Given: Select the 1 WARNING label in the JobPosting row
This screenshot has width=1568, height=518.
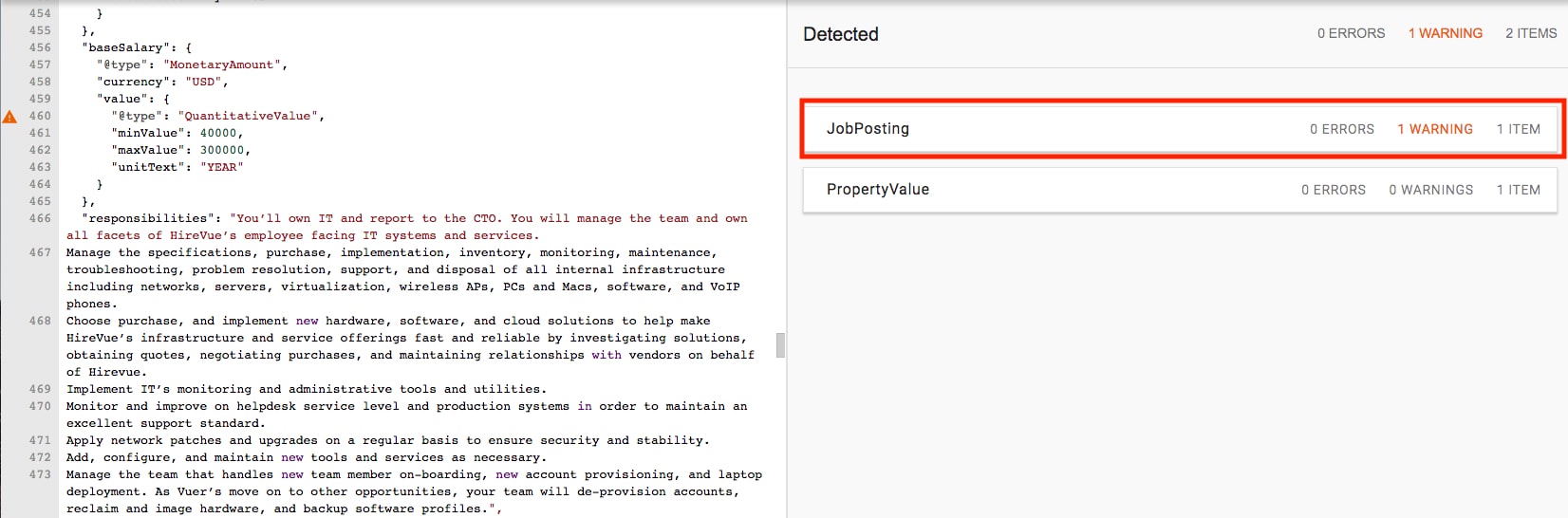Looking at the screenshot, I should click(1435, 129).
